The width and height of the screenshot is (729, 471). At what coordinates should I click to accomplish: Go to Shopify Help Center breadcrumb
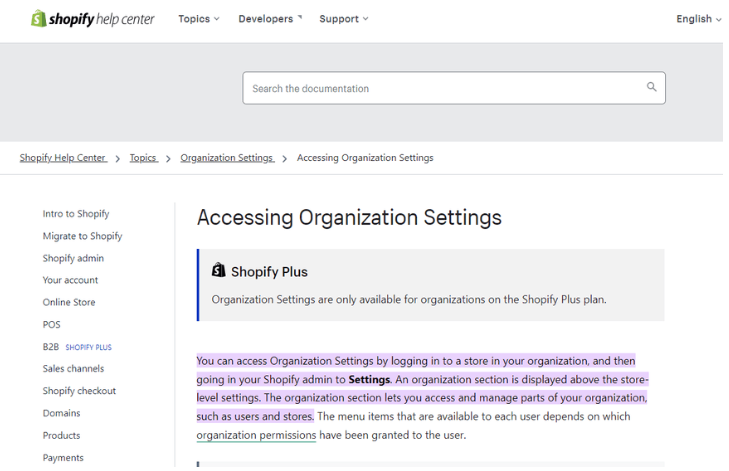(63, 158)
